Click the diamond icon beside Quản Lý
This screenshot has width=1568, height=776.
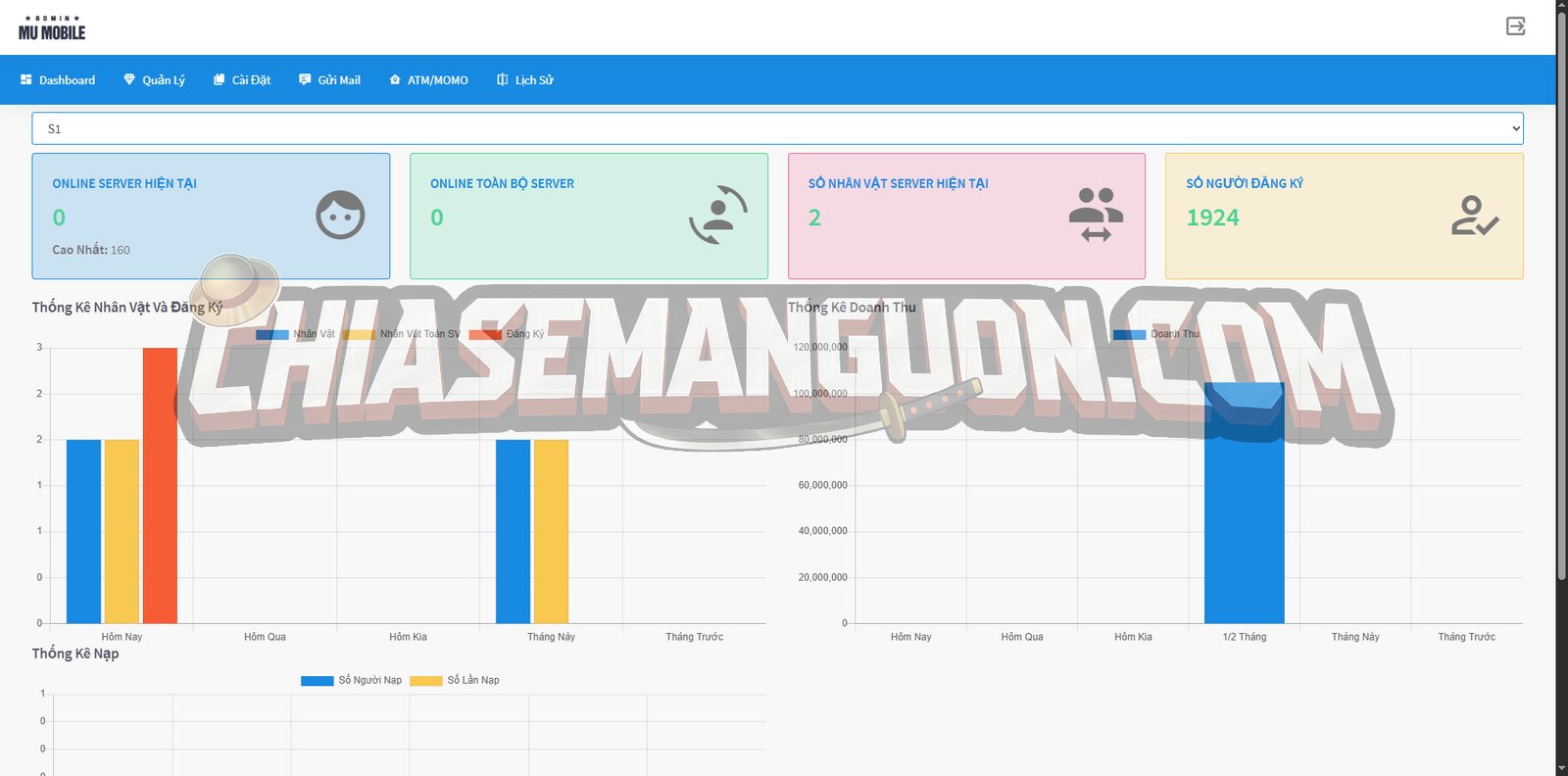pyautogui.click(x=129, y=79)
